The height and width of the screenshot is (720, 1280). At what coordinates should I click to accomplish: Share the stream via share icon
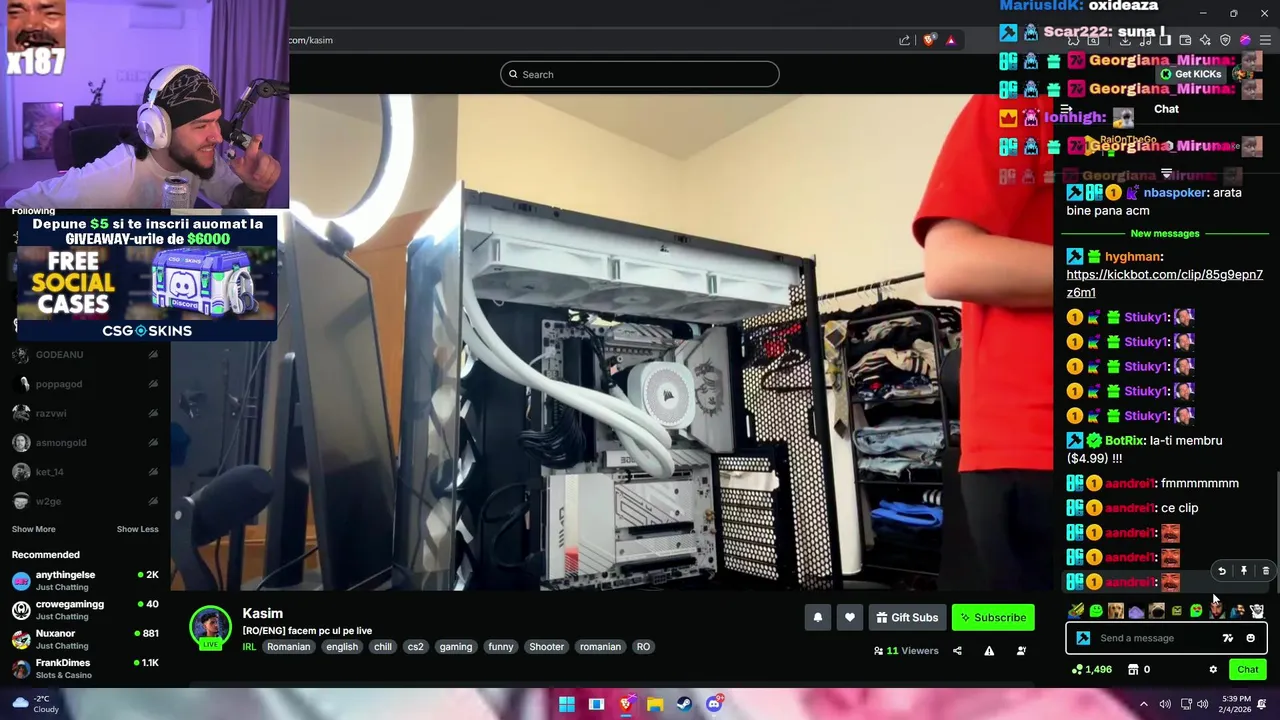pyautogui.click(x=957, y=651)
